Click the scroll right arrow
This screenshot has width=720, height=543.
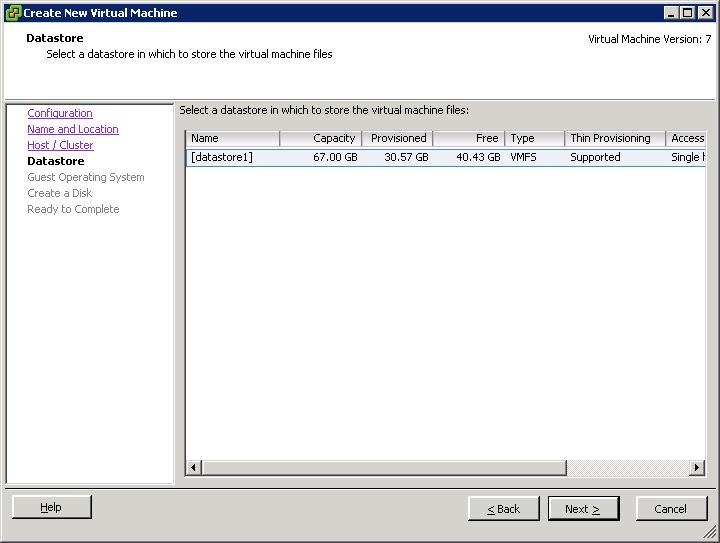coord(697,468)
